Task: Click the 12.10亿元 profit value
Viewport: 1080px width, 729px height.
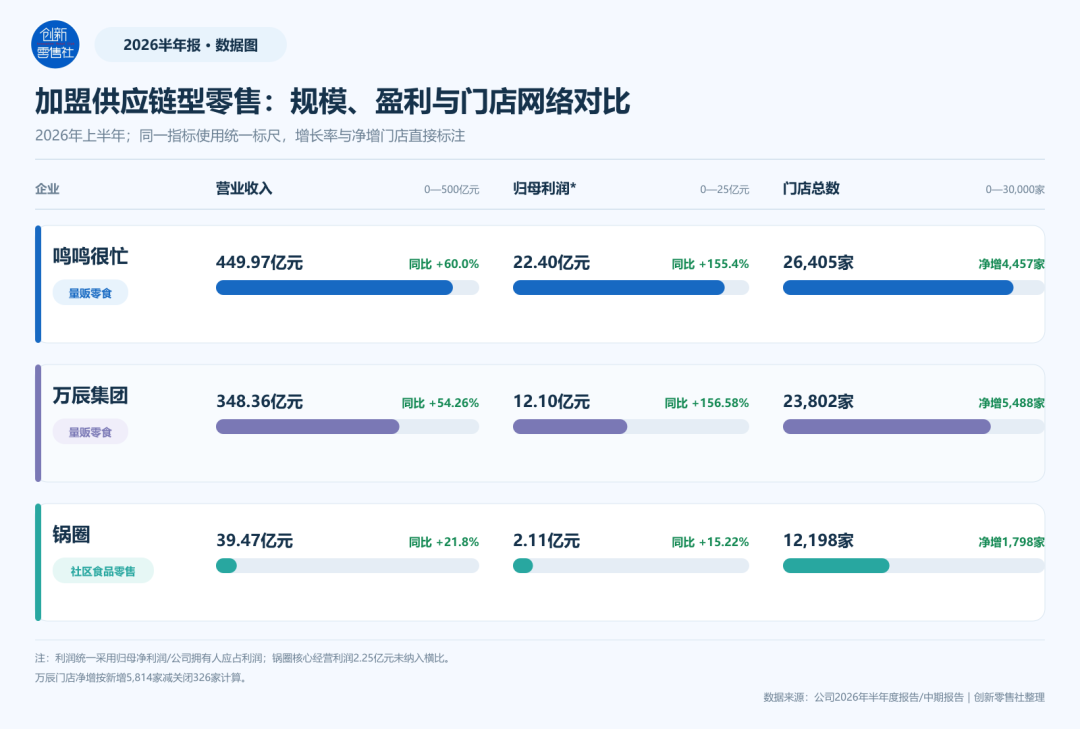Action: (551, 402)
